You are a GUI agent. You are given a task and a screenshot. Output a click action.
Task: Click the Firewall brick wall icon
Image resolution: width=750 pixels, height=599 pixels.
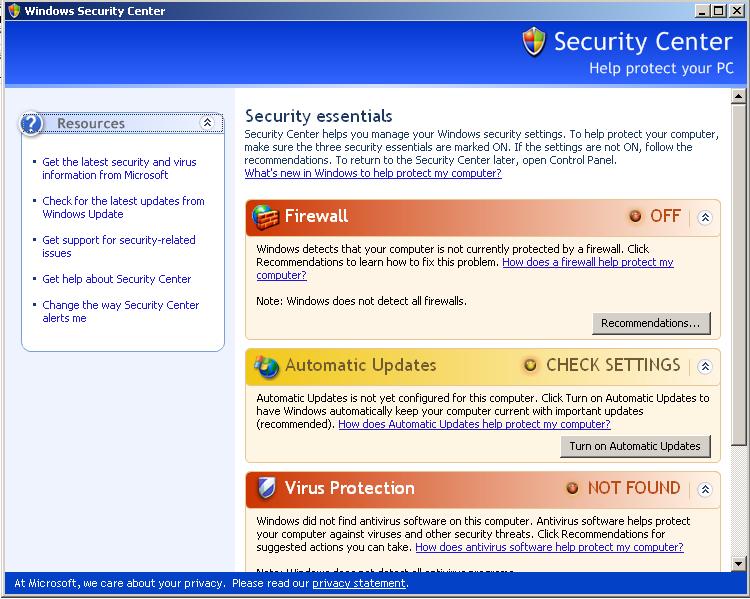(265, 217)
